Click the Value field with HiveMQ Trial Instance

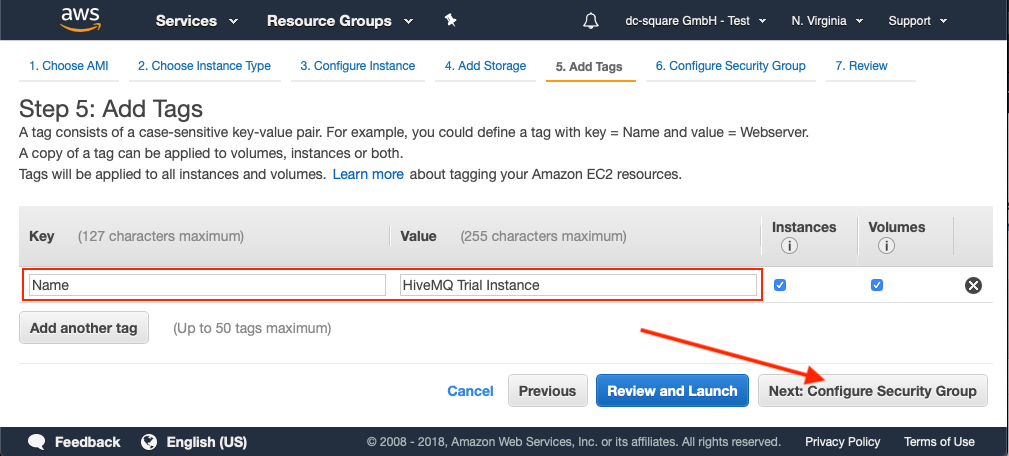point(579,285)
